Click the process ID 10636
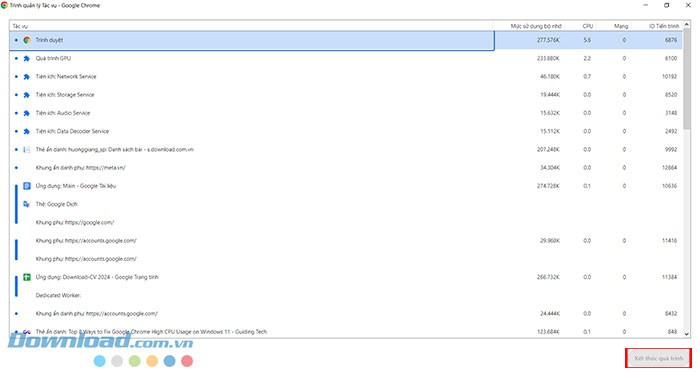 pos(670,186)
